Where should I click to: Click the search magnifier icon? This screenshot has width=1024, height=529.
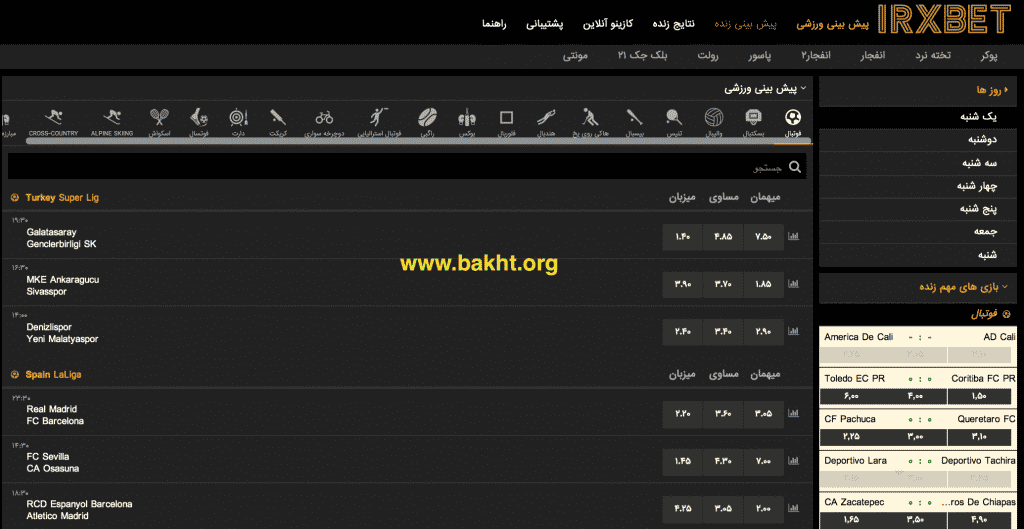pyautogui.click(x=795, y=167)
